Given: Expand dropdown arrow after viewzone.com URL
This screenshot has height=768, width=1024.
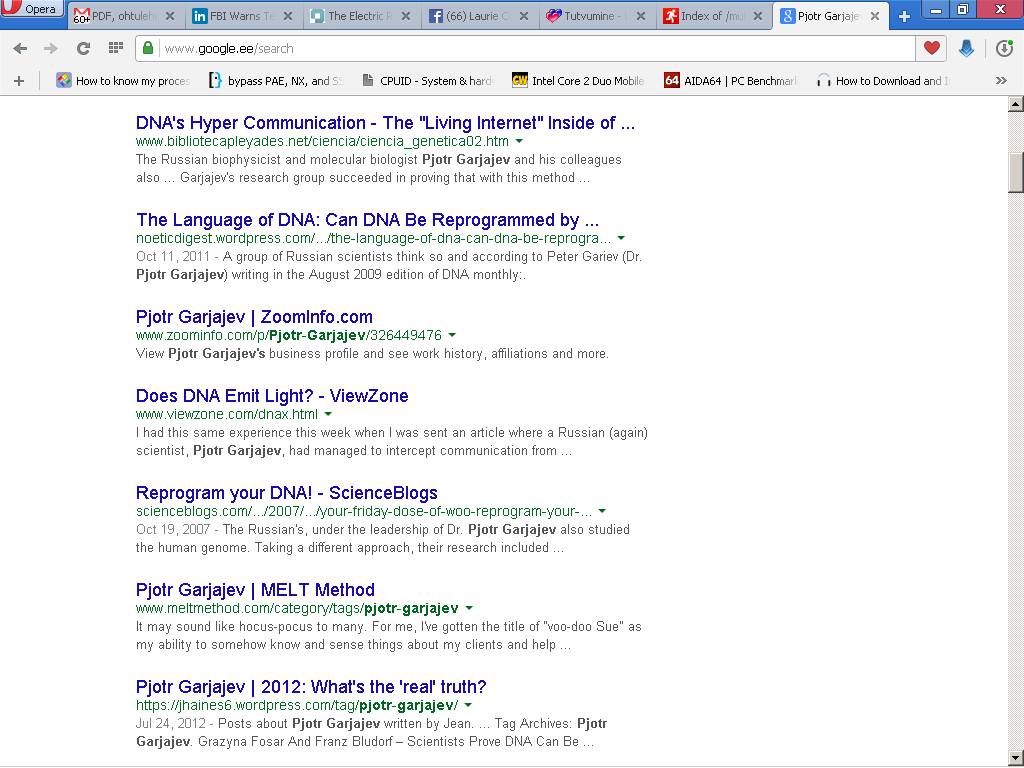Looking at the screenshot, I should tap(328, 414).
